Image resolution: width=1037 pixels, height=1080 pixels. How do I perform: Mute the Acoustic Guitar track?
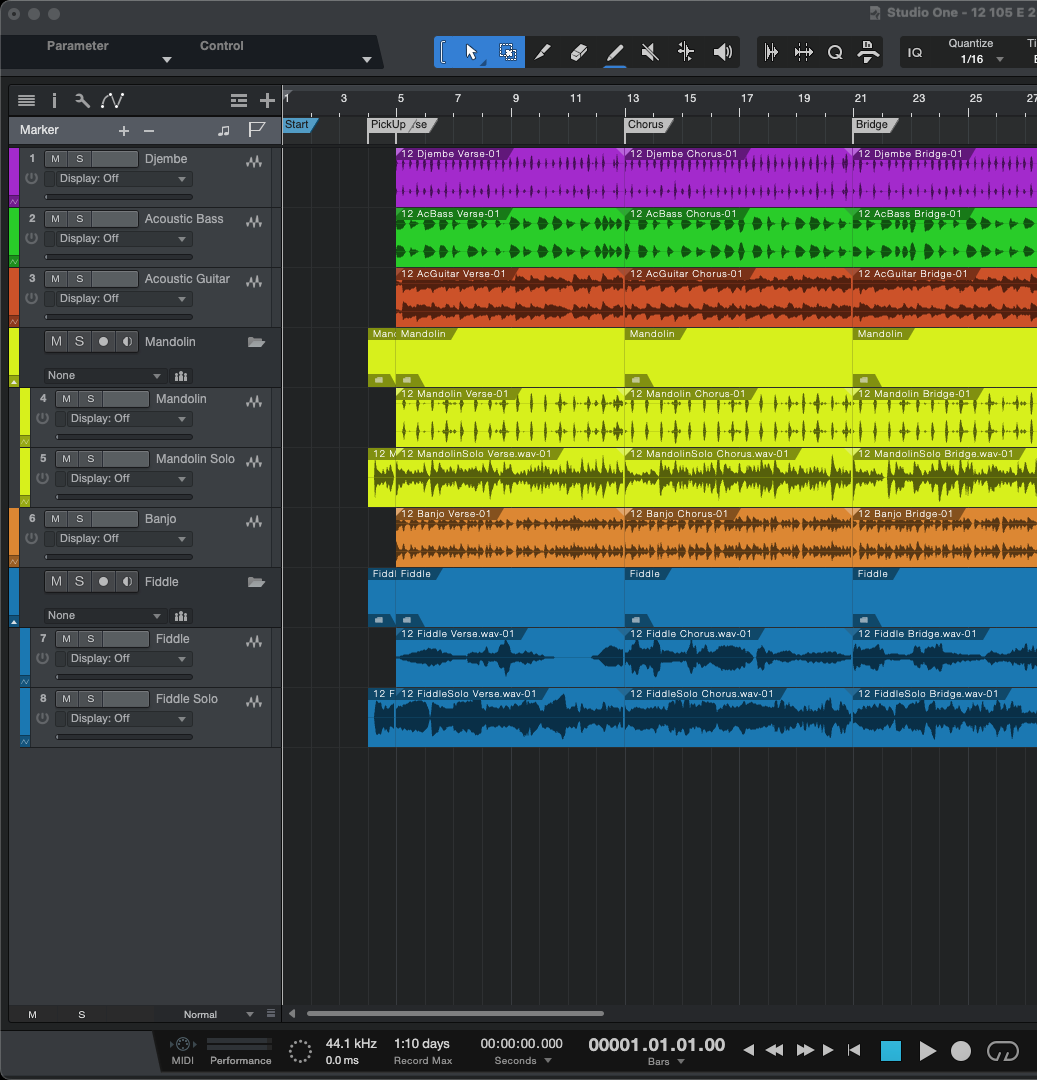click(x=56, y=279)
